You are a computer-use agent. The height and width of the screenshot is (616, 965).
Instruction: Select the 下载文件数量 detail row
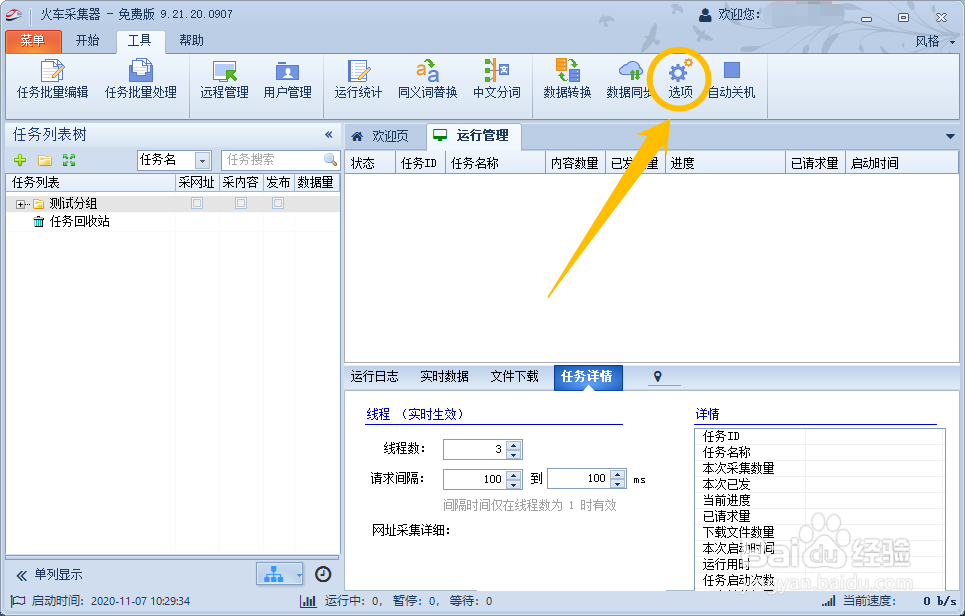pyautogui.click(x=819, y=532)
